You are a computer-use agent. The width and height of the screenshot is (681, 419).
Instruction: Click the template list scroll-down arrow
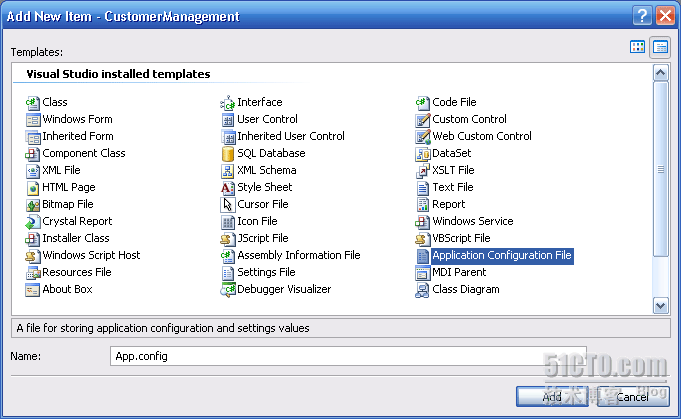coord(660,306)
